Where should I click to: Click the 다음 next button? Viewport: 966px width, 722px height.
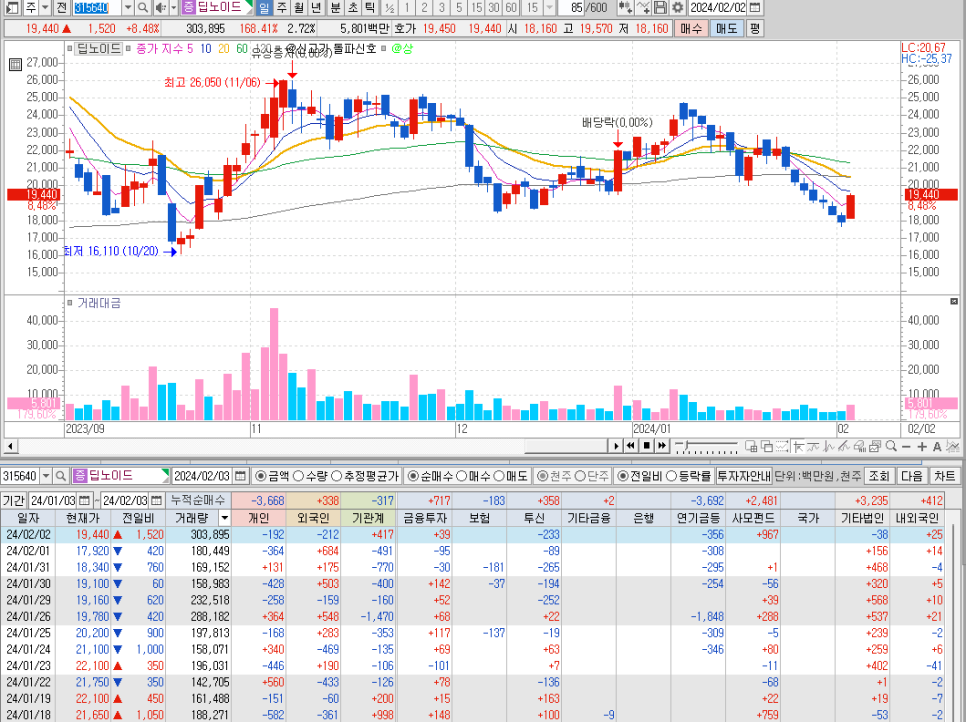912,476
